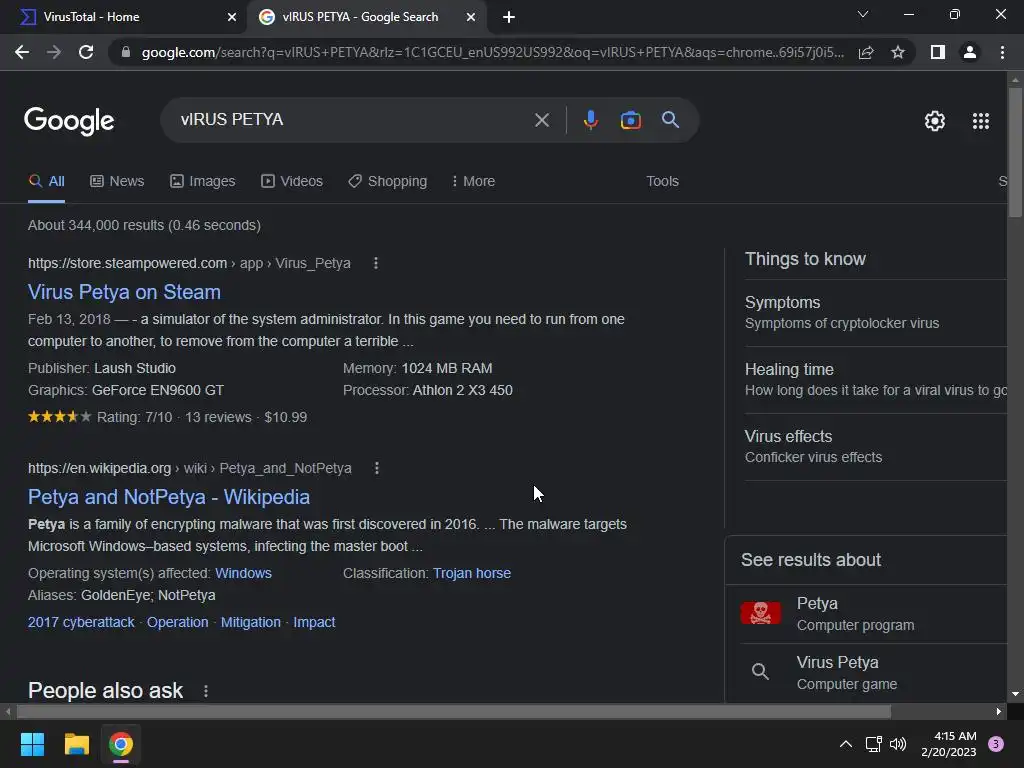Reload the current page
The image size is (1024, 768).
86,52
